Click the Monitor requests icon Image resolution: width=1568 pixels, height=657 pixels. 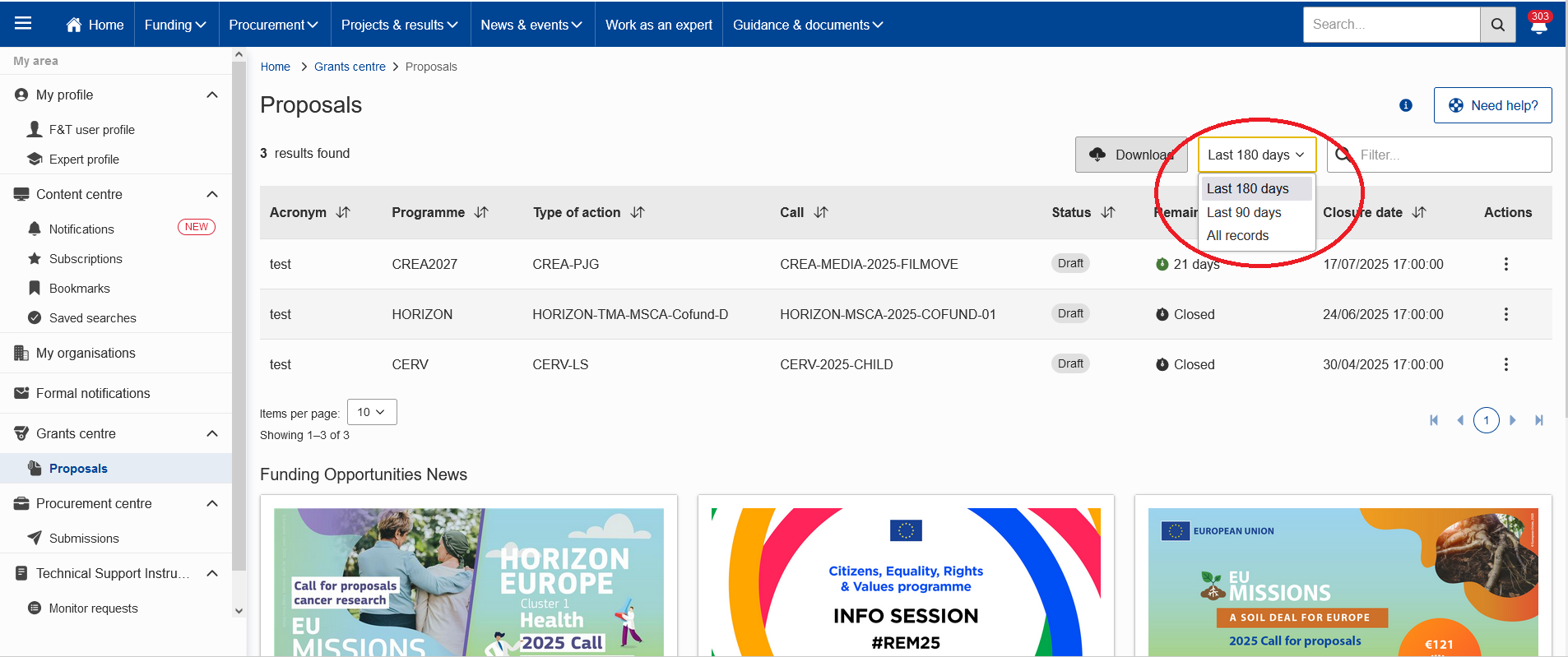[x=35, y=608]
